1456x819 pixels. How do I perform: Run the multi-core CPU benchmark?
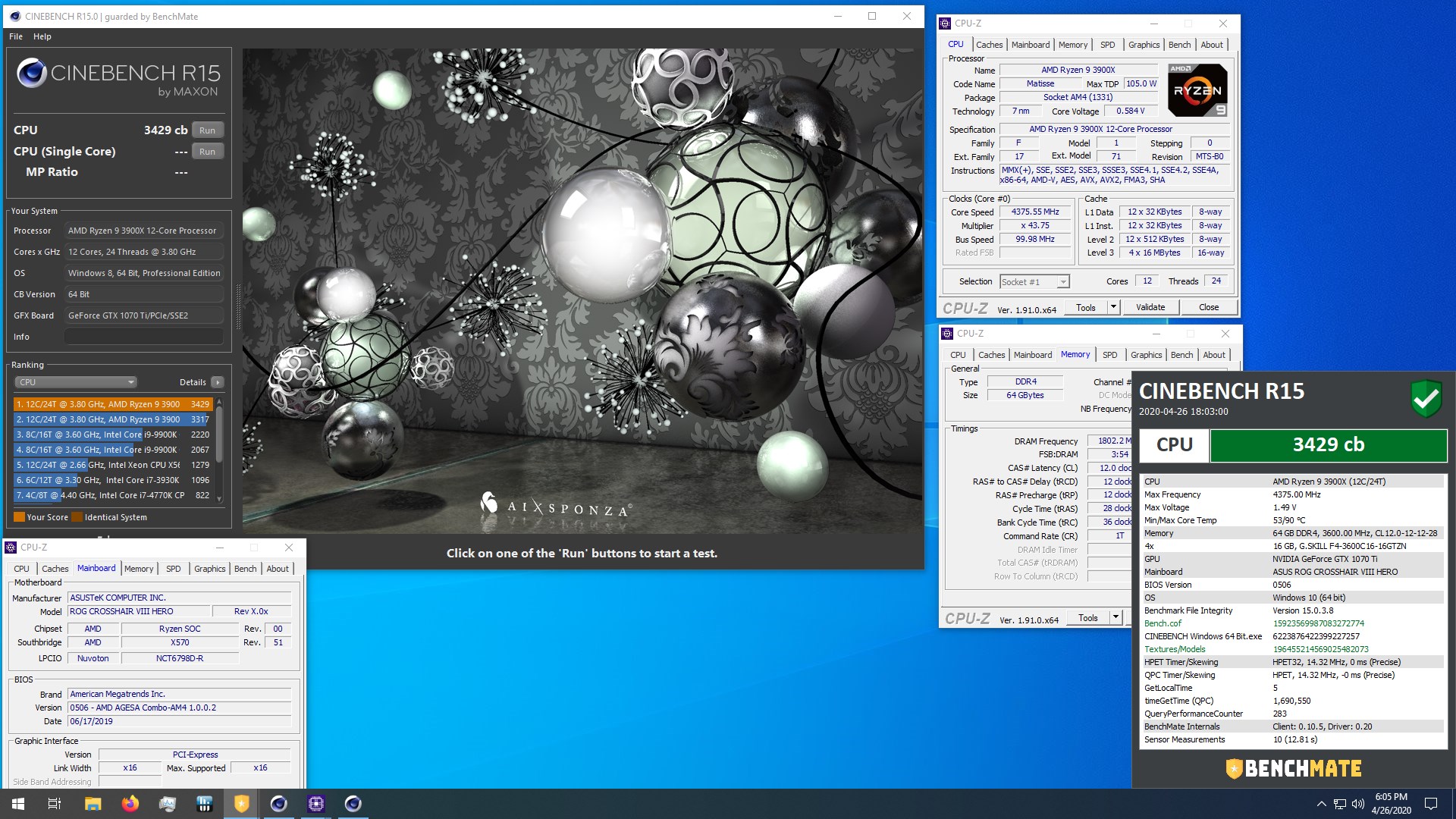(207, 130)
